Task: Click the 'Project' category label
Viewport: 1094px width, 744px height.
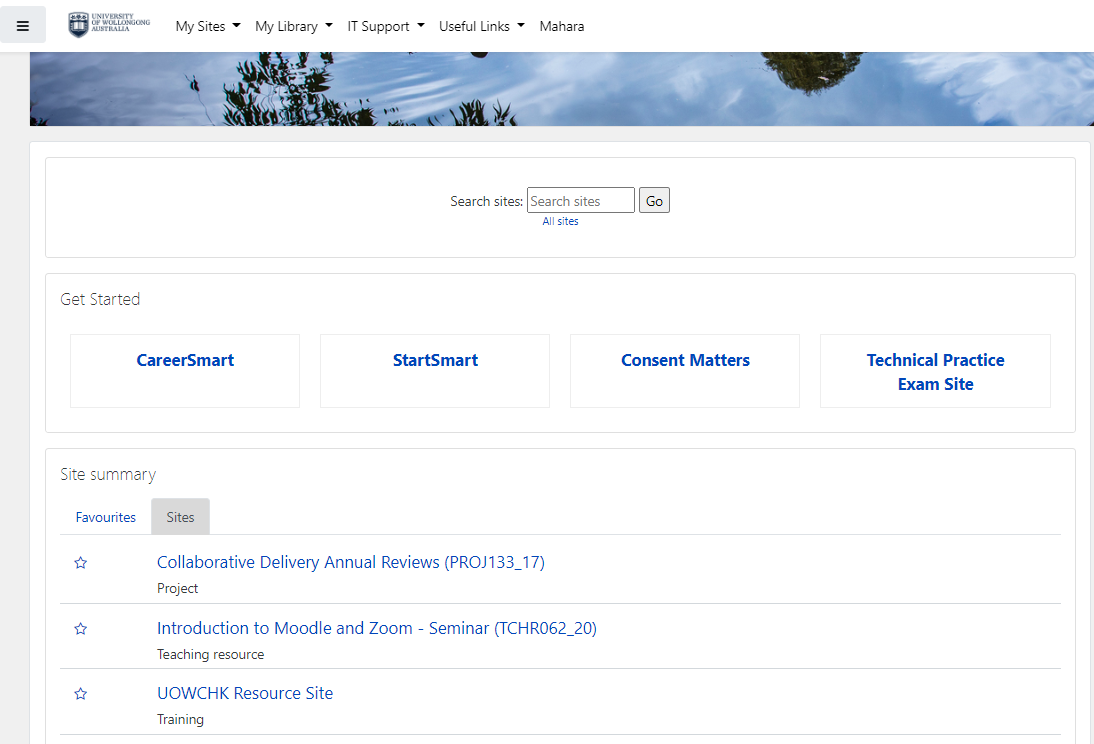Action: tap(177, 588)
